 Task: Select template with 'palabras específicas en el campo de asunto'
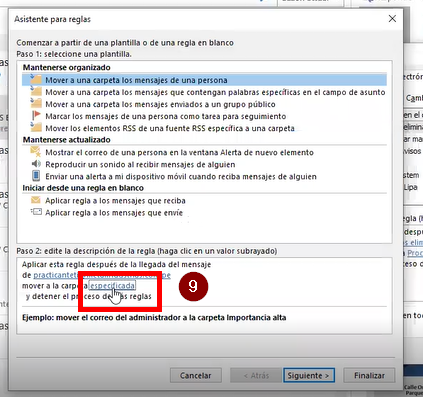point(215,92)
